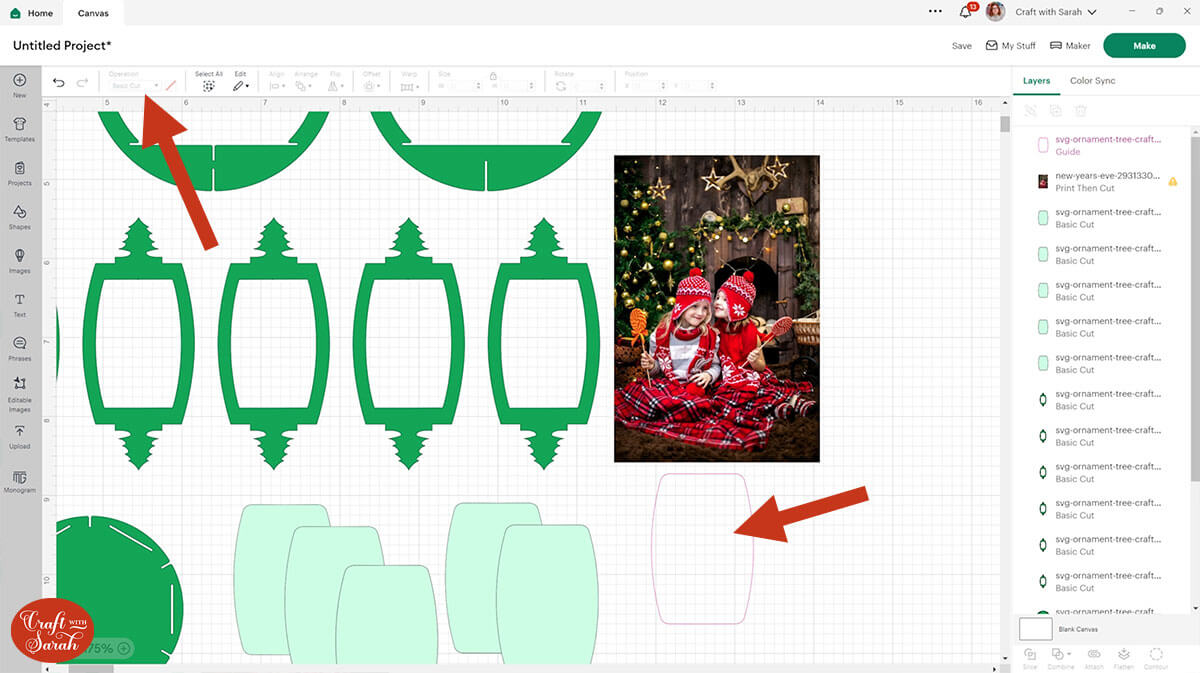Click the pink guide outline shape on canvas
Viewport: 1200px width, 673px height.
coord(702,549)
